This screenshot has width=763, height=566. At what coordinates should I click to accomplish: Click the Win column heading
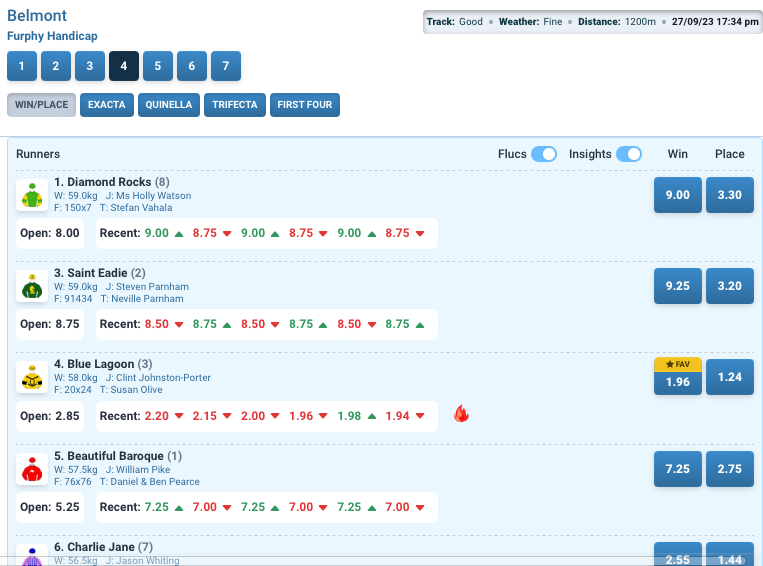(x=677, y=154)
